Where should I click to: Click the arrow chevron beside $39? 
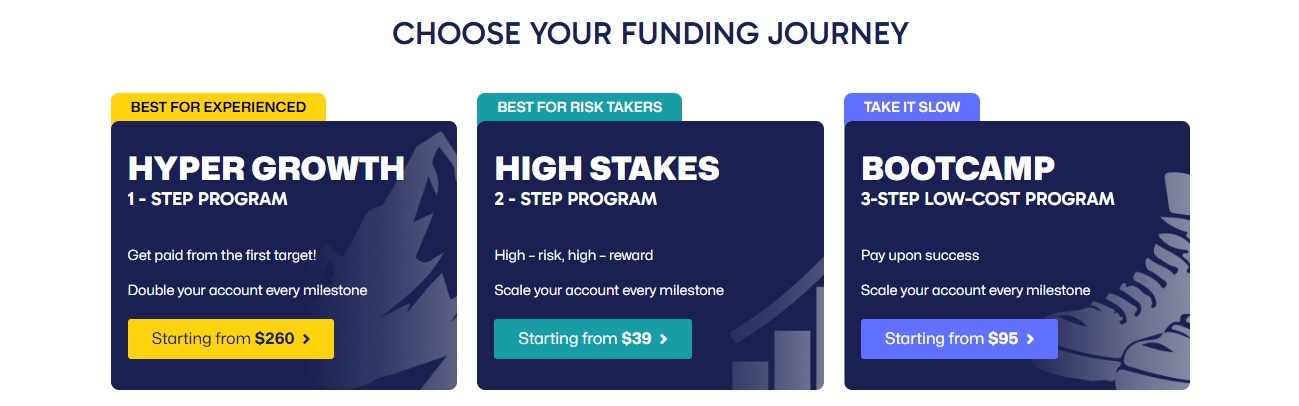663,339
